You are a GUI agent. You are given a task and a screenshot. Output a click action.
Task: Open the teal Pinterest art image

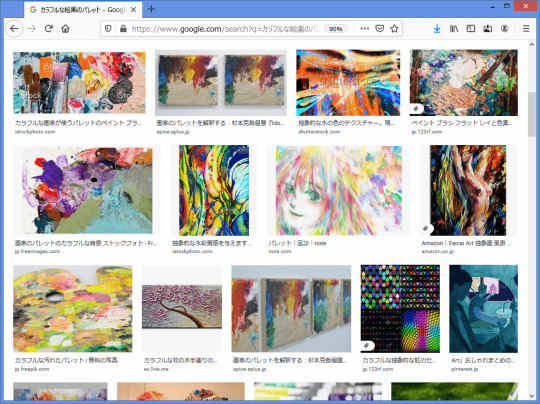(x=484, y=309)
